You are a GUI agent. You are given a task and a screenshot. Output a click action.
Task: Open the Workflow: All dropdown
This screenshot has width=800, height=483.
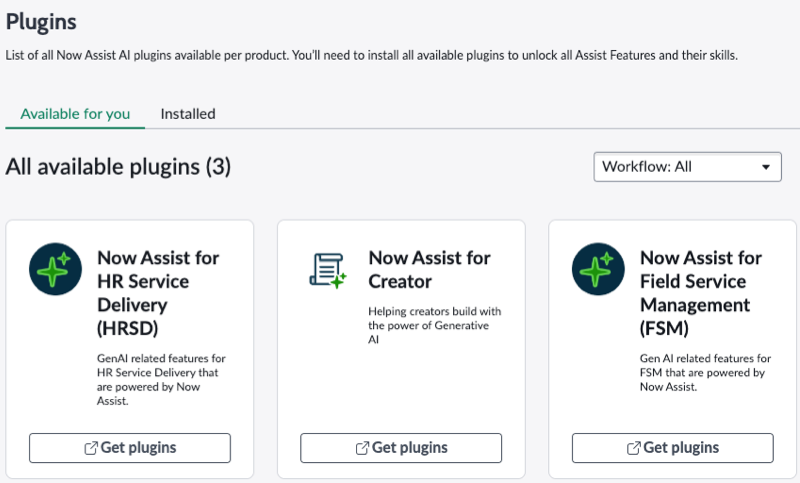(687, 167)
